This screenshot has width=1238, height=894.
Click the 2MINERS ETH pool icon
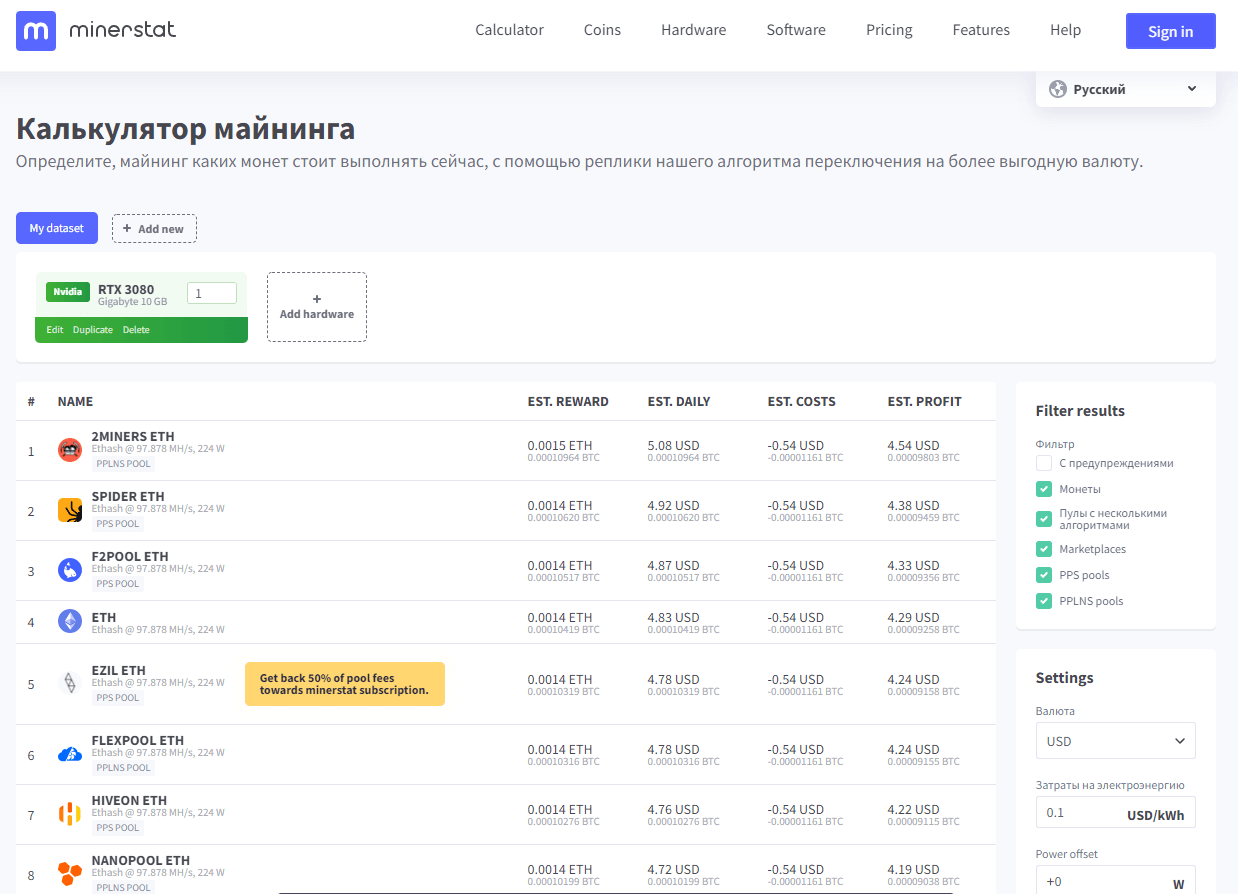click(x=69, y=450)
